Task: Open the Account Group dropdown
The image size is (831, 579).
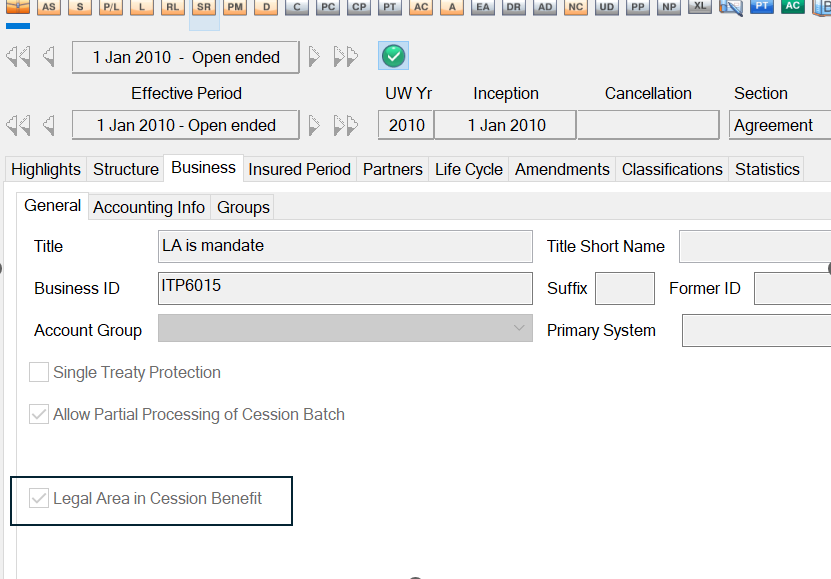Action: (x=345, y=329)
